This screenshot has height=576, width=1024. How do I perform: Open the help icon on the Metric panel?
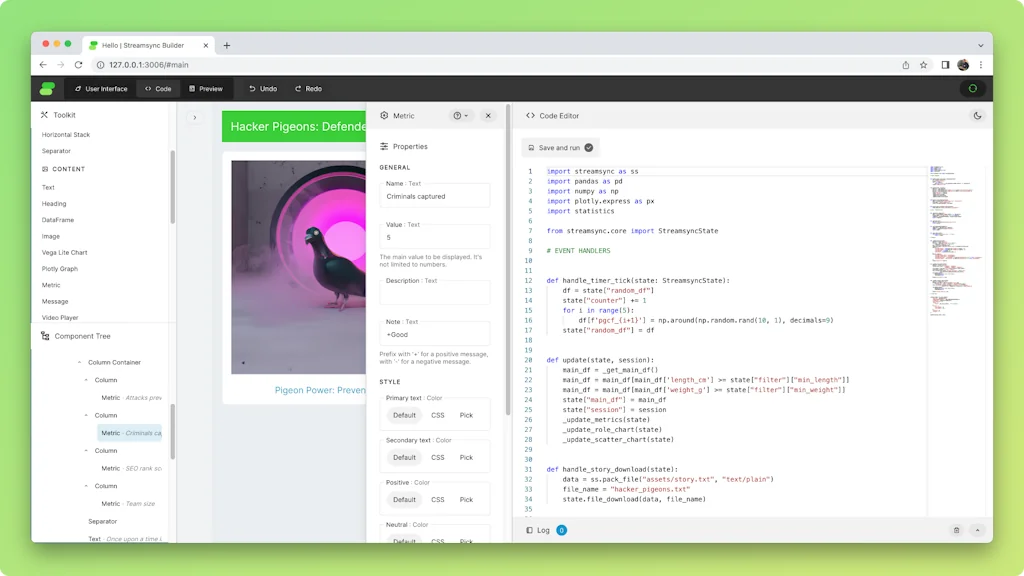point(458,115)
